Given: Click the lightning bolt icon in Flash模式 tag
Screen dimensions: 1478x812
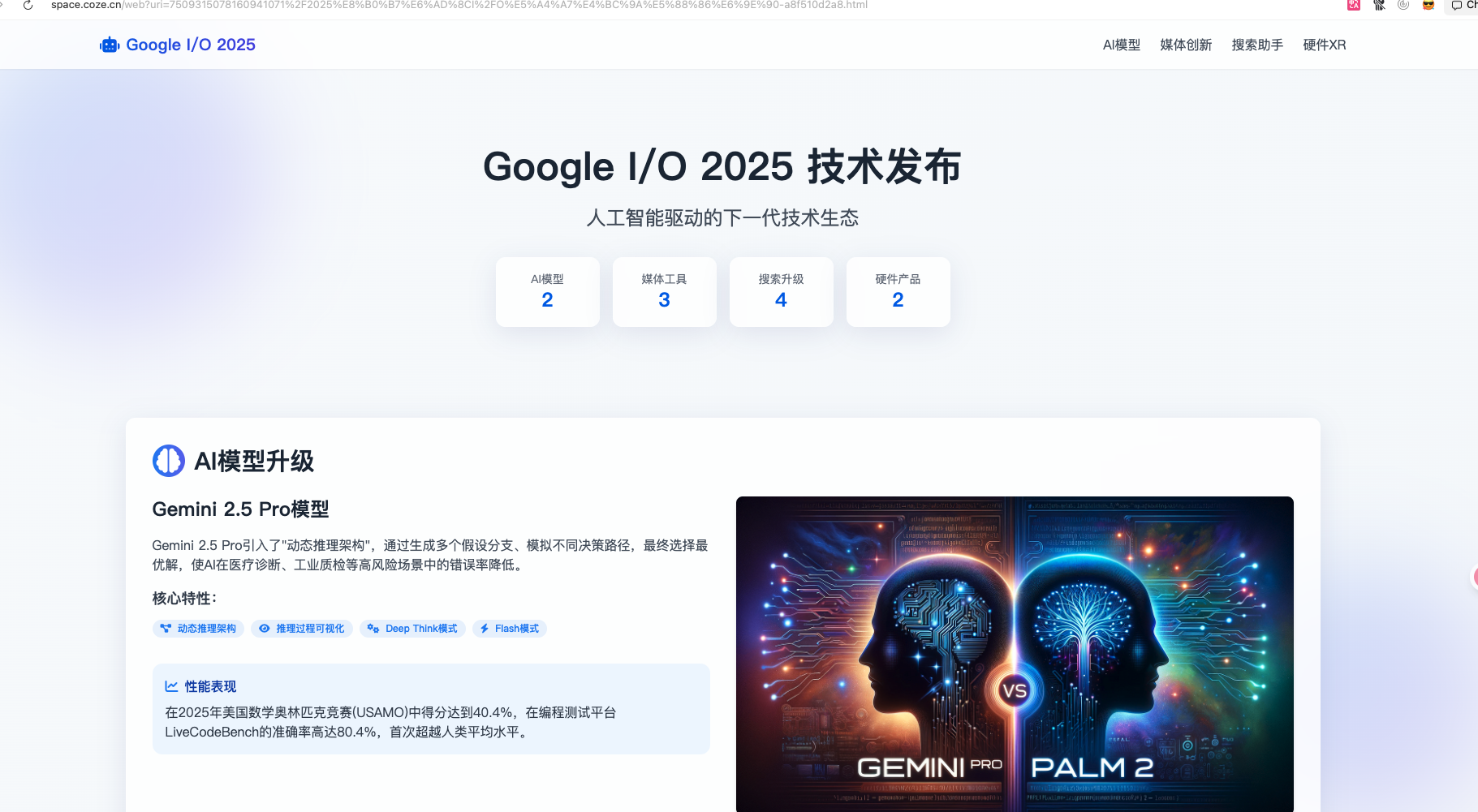Looking at the screenshot, I should tap(485, 629).
